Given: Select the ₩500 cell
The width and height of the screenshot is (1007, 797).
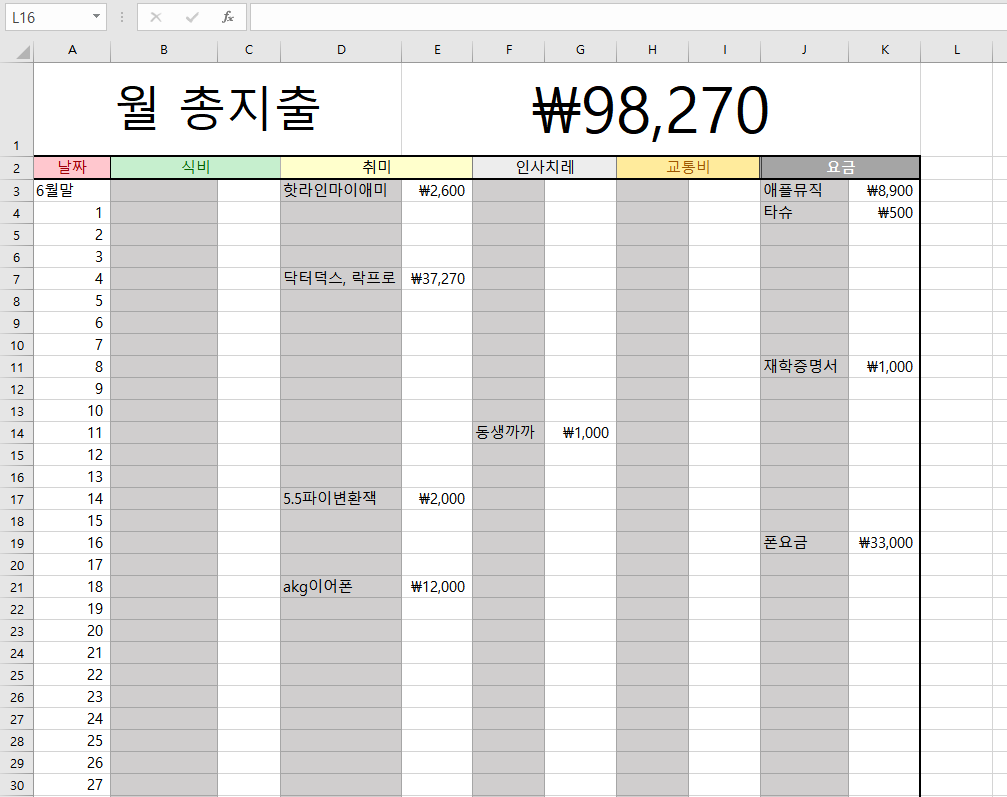Looking at the screenshot, I should pos(884,213).
